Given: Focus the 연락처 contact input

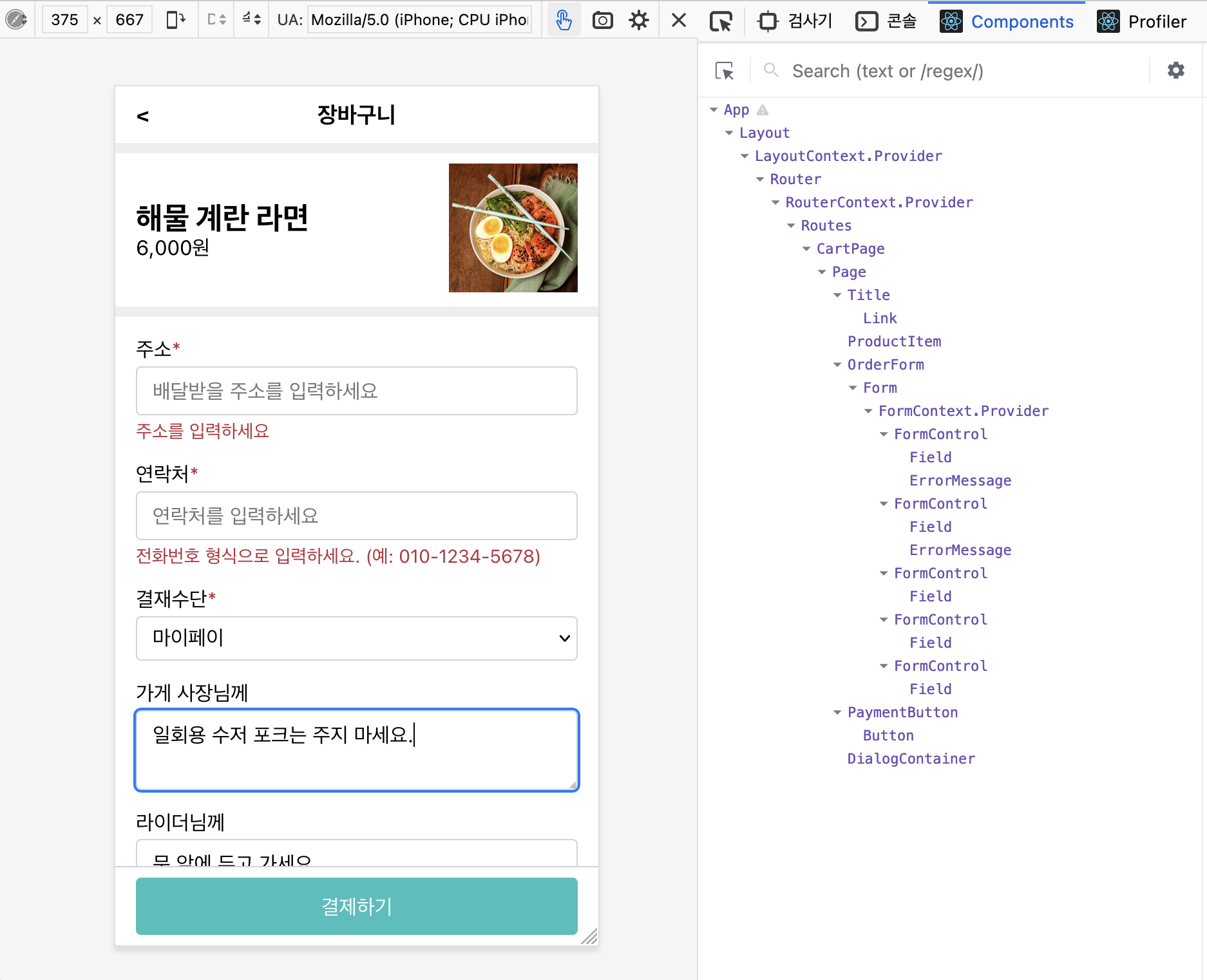Looking at the screenshot, I should coord(357,516).
